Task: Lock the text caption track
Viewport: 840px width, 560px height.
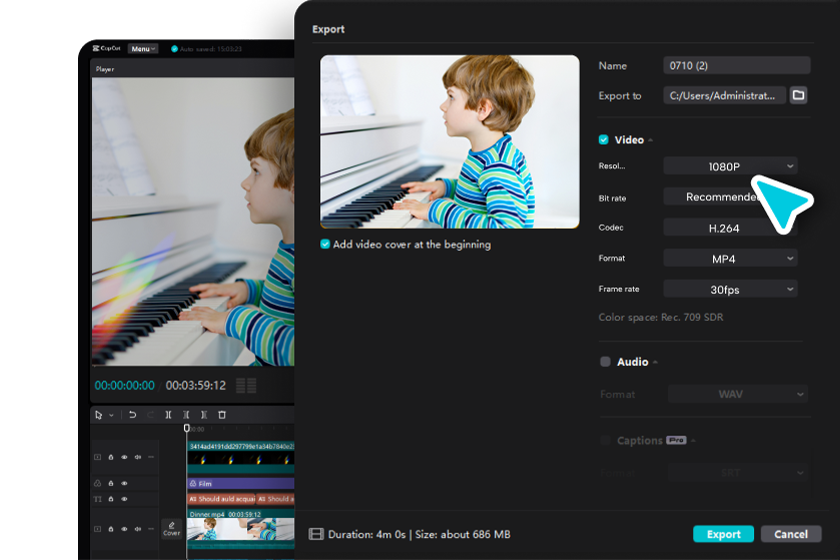Action: (111, 499)
